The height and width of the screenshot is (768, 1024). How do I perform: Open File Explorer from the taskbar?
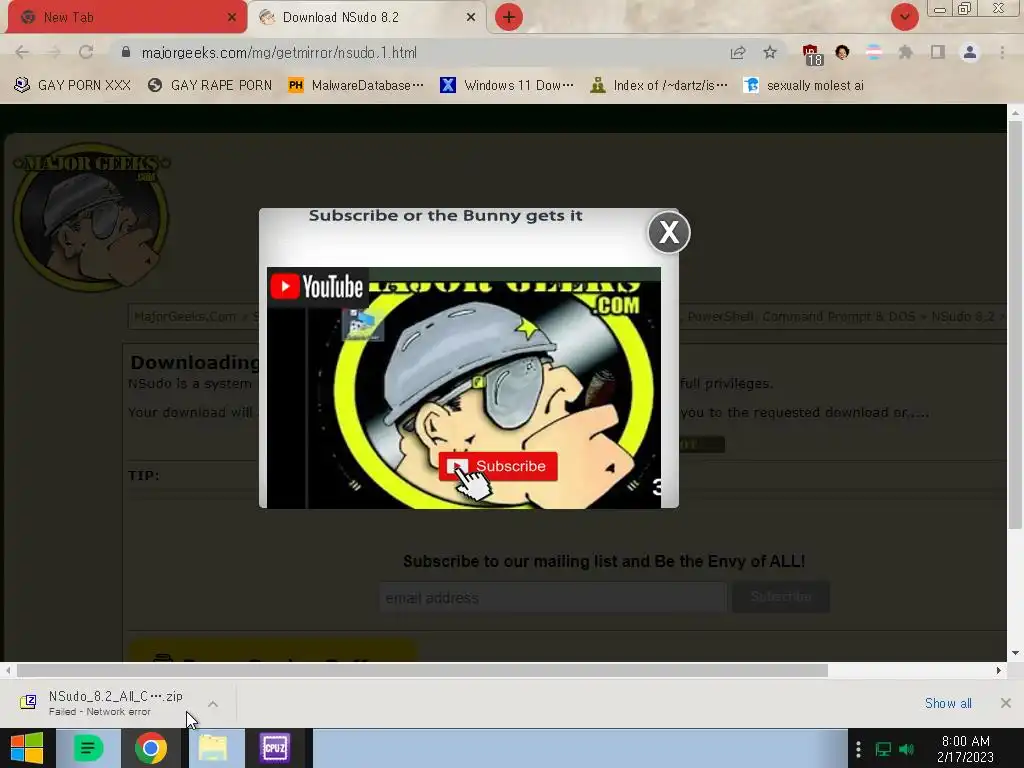[x=213, y=748]
